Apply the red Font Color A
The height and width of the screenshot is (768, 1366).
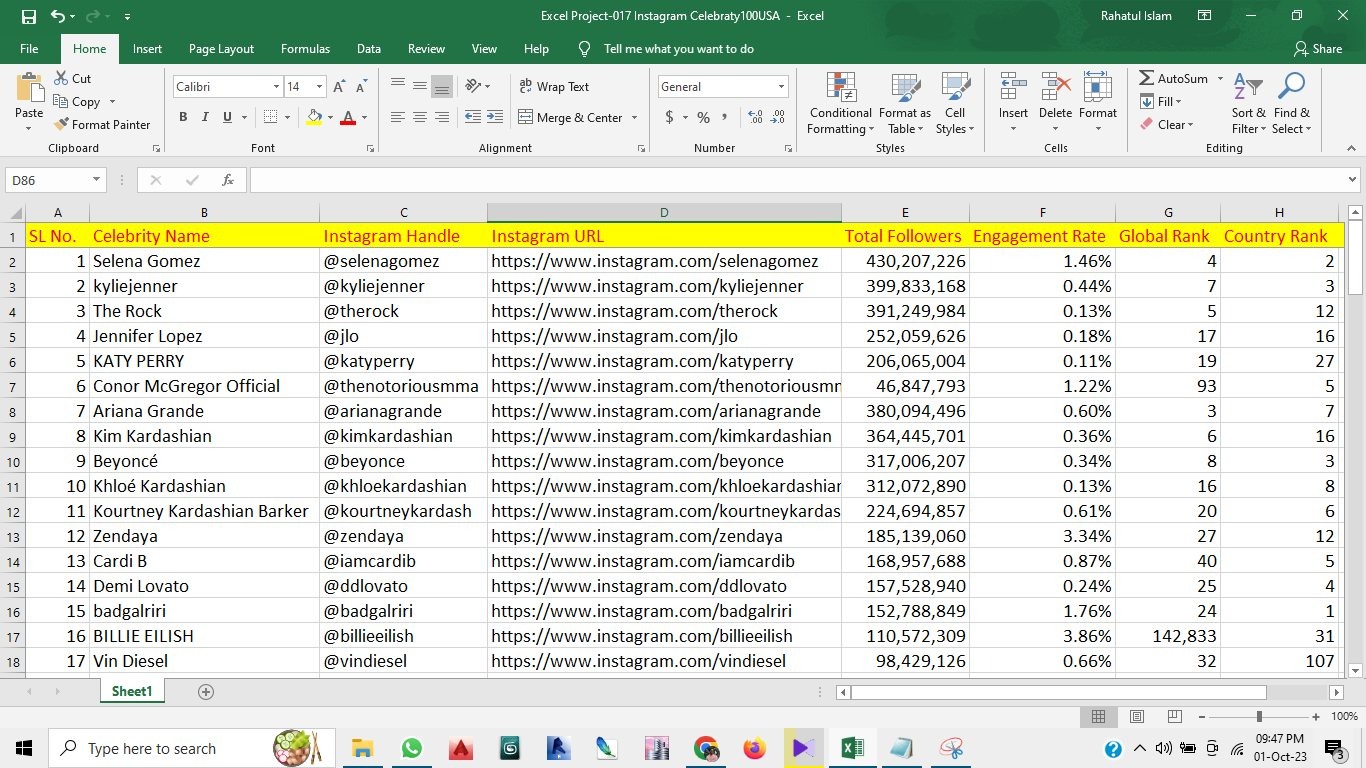pos(348,117)
